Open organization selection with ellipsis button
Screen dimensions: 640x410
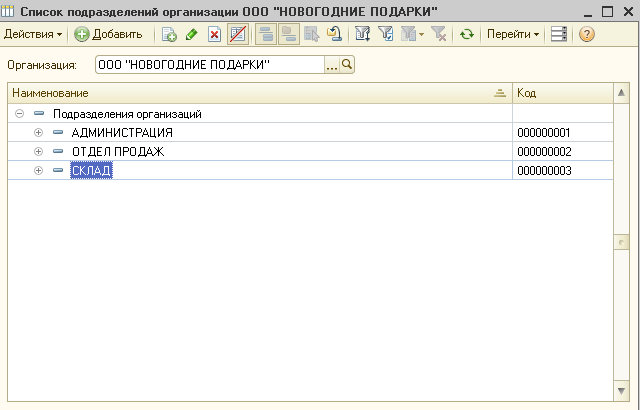pyautogui.click(x=332, y=65)
